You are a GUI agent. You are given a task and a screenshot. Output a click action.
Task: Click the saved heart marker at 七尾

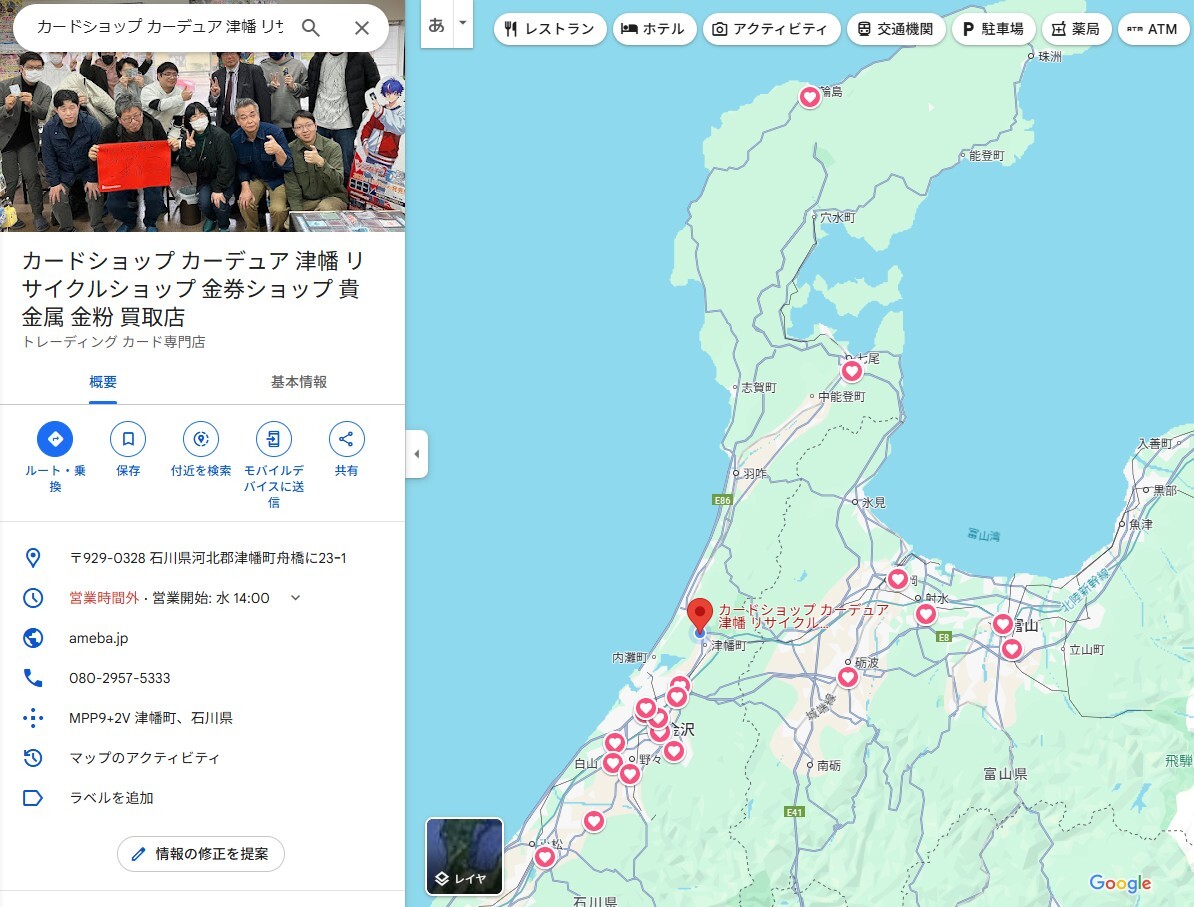851,371
